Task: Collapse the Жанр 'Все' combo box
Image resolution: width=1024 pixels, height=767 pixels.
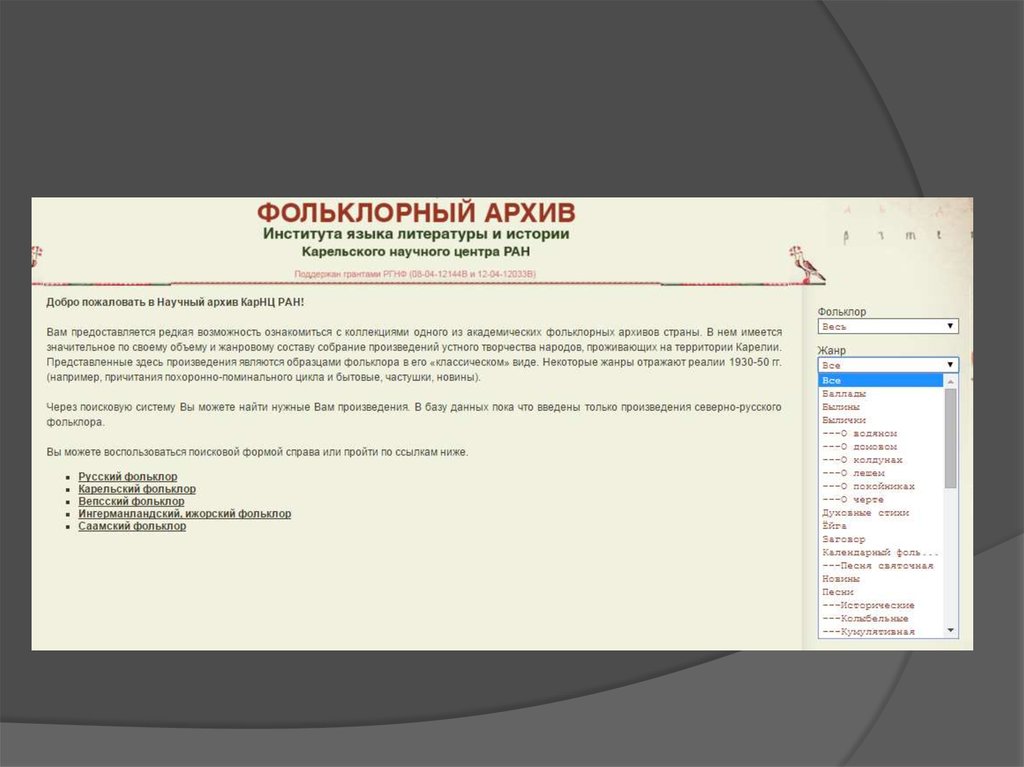Action: pos(888,365)
